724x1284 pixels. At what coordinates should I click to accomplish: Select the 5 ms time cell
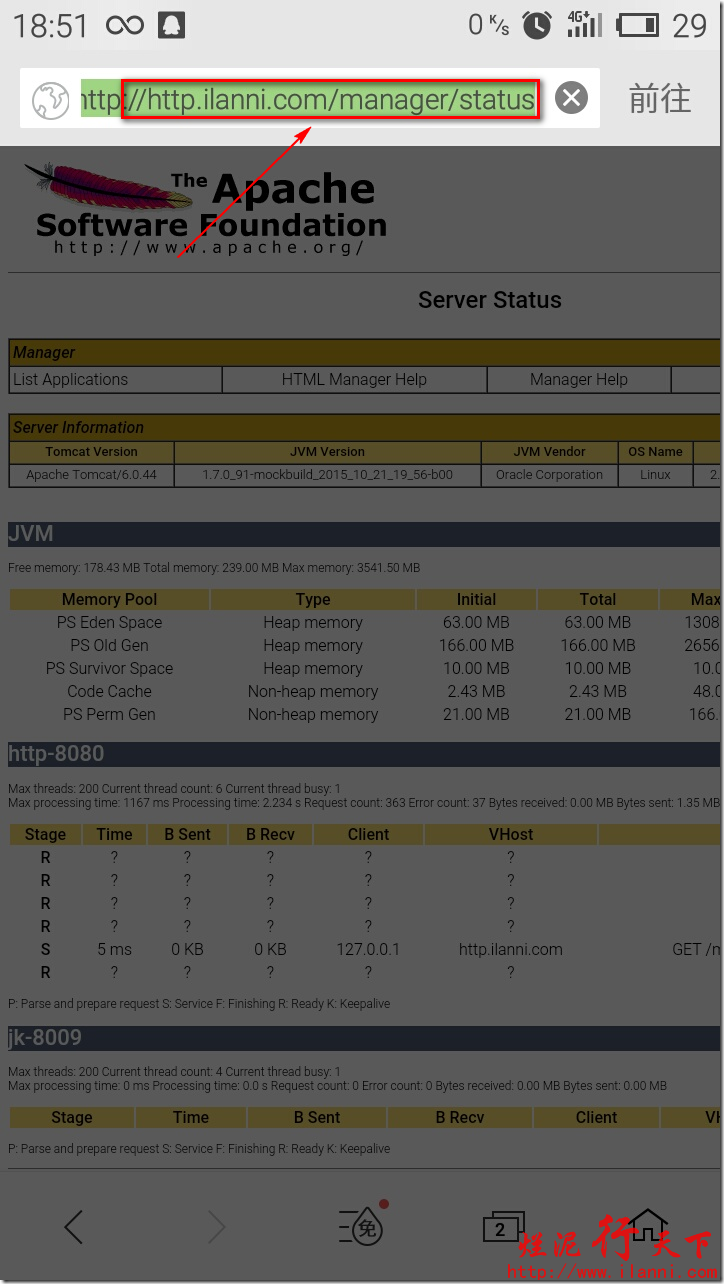(x=114, y=950)
